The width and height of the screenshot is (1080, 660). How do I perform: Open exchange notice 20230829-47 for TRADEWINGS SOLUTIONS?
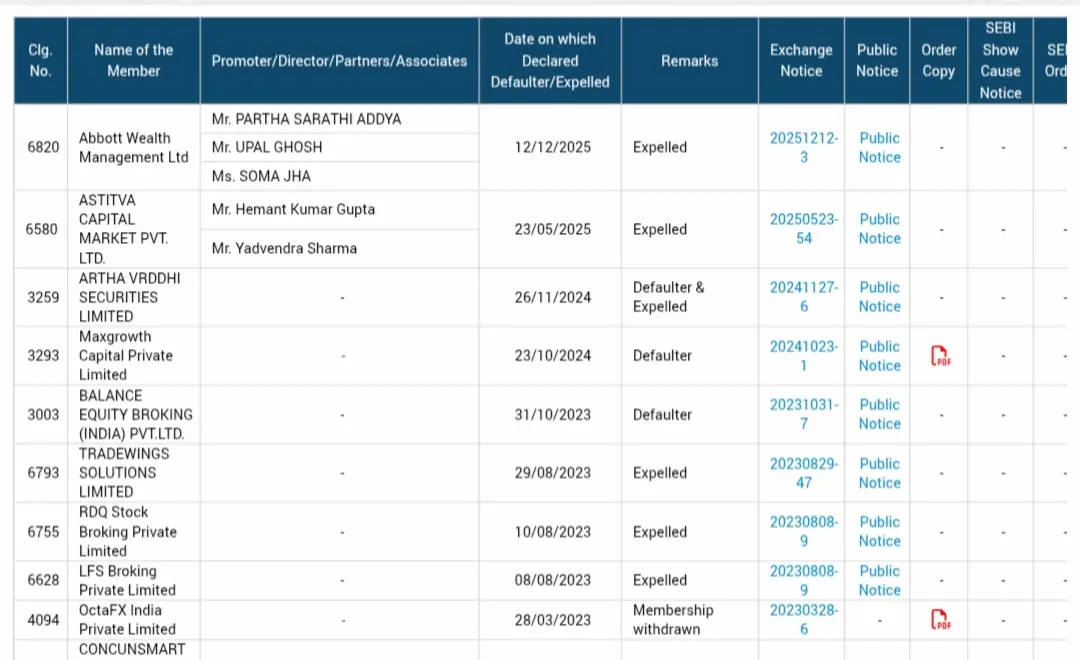801,473
